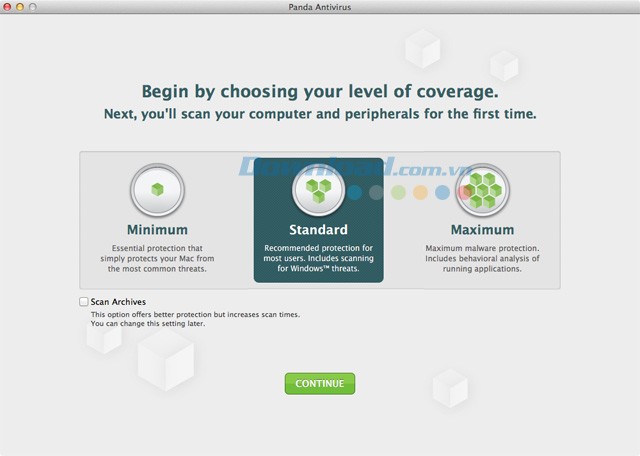
Task: Click the "Standard" coverage title
Action: (x=318, y=230)
